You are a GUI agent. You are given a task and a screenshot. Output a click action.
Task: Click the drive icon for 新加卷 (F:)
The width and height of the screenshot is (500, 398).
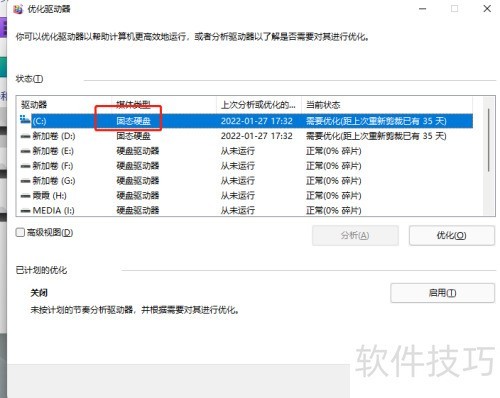[25, 166]
